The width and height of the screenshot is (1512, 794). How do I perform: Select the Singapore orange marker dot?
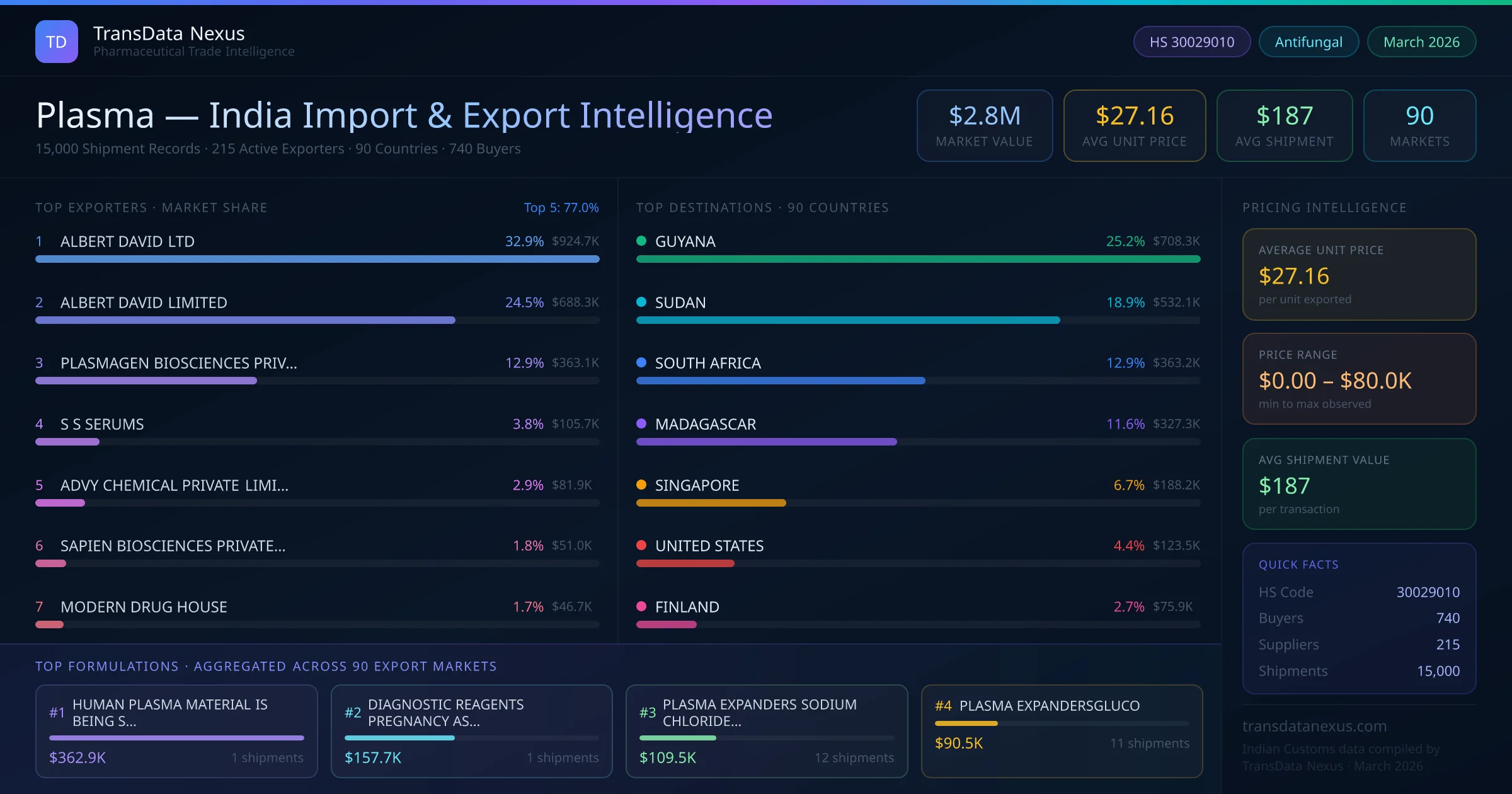[x=641, y=485]
